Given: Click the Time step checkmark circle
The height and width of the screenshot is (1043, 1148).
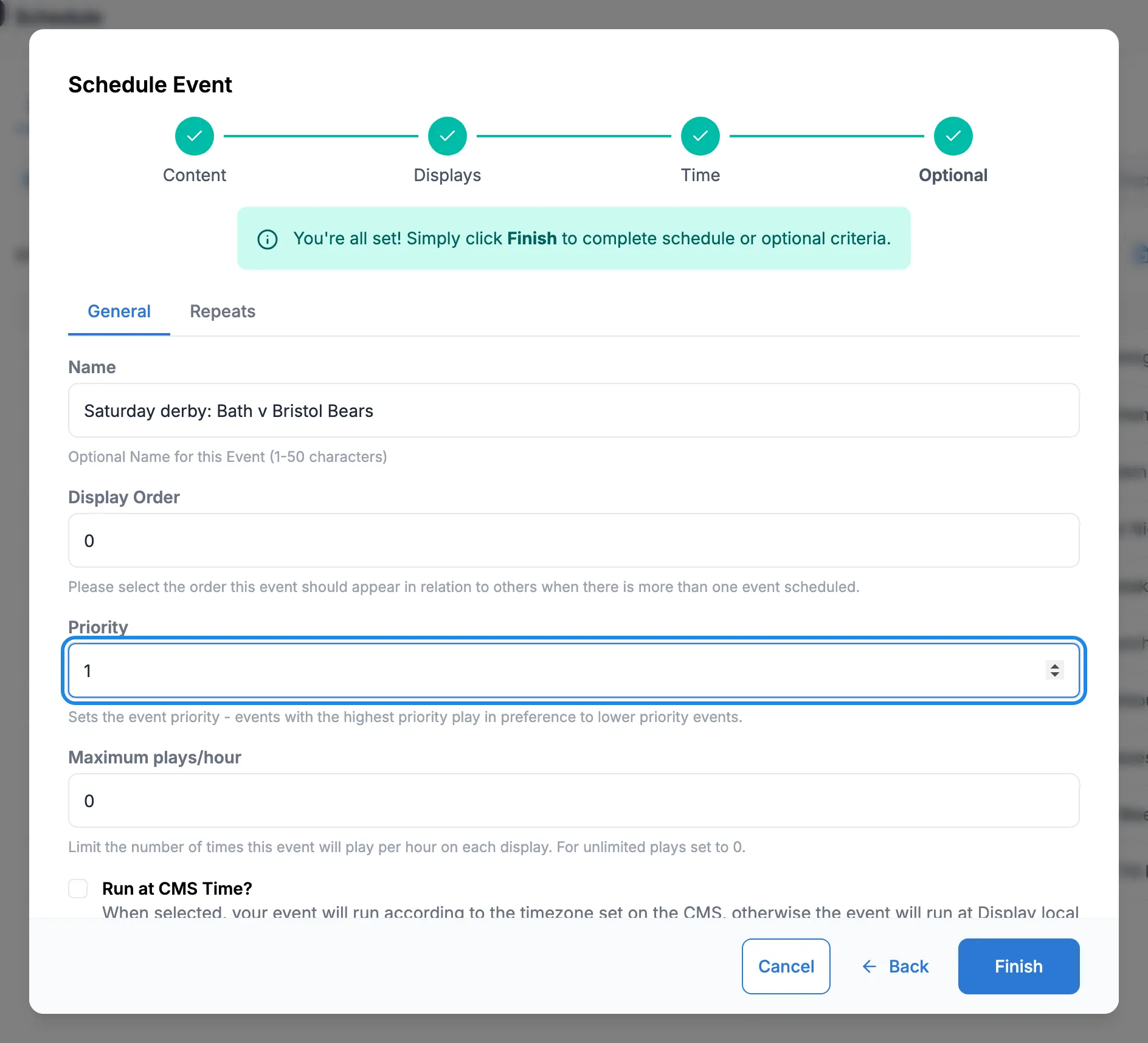Looking at the screenshot, I should tap(700, 136).
